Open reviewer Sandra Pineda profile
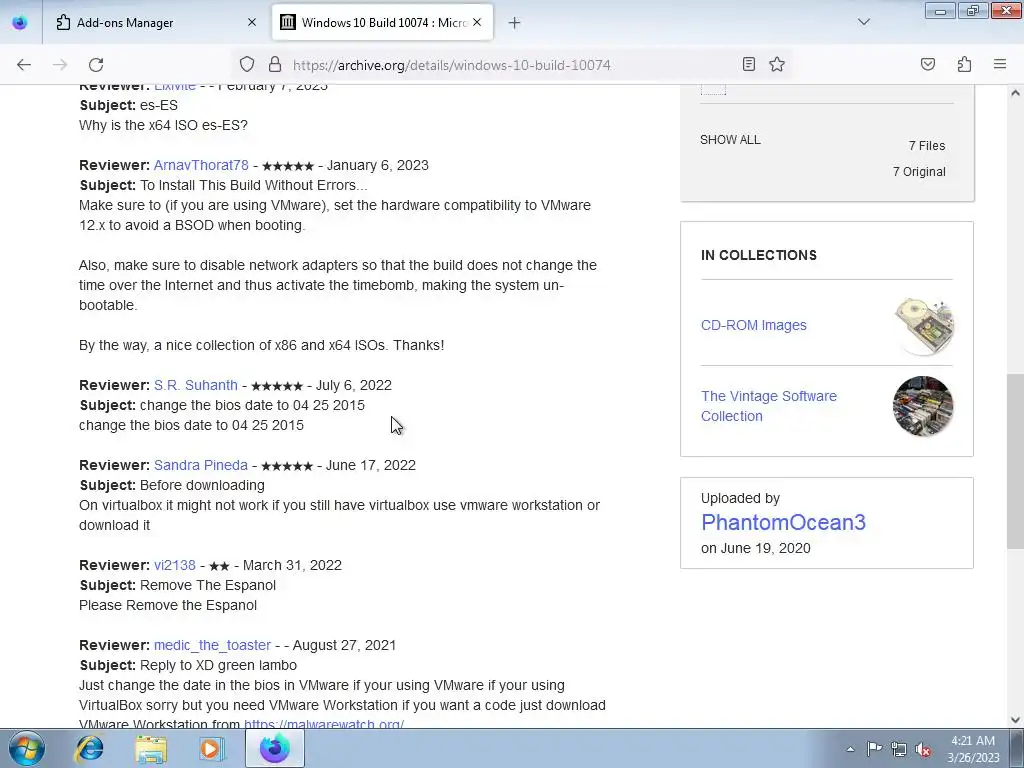Image resolution: width=1024 pixels, height=768 pixels. (x=200, y=465)
